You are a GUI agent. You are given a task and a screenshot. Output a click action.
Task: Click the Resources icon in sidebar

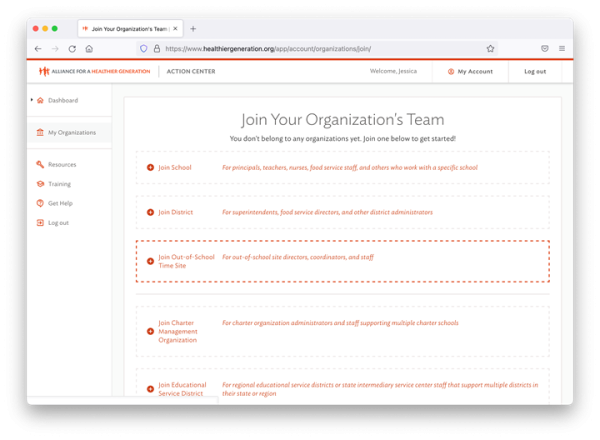tap(41, 164)
